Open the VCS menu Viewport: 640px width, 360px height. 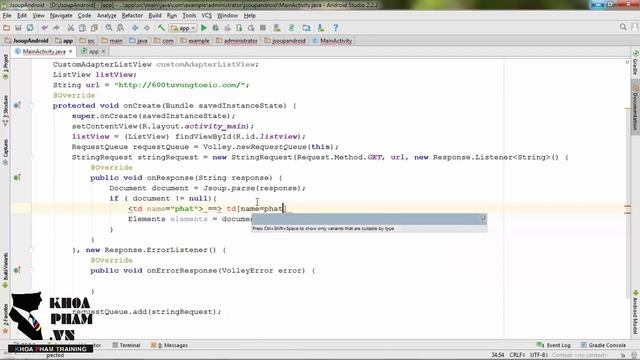(207, 16)
